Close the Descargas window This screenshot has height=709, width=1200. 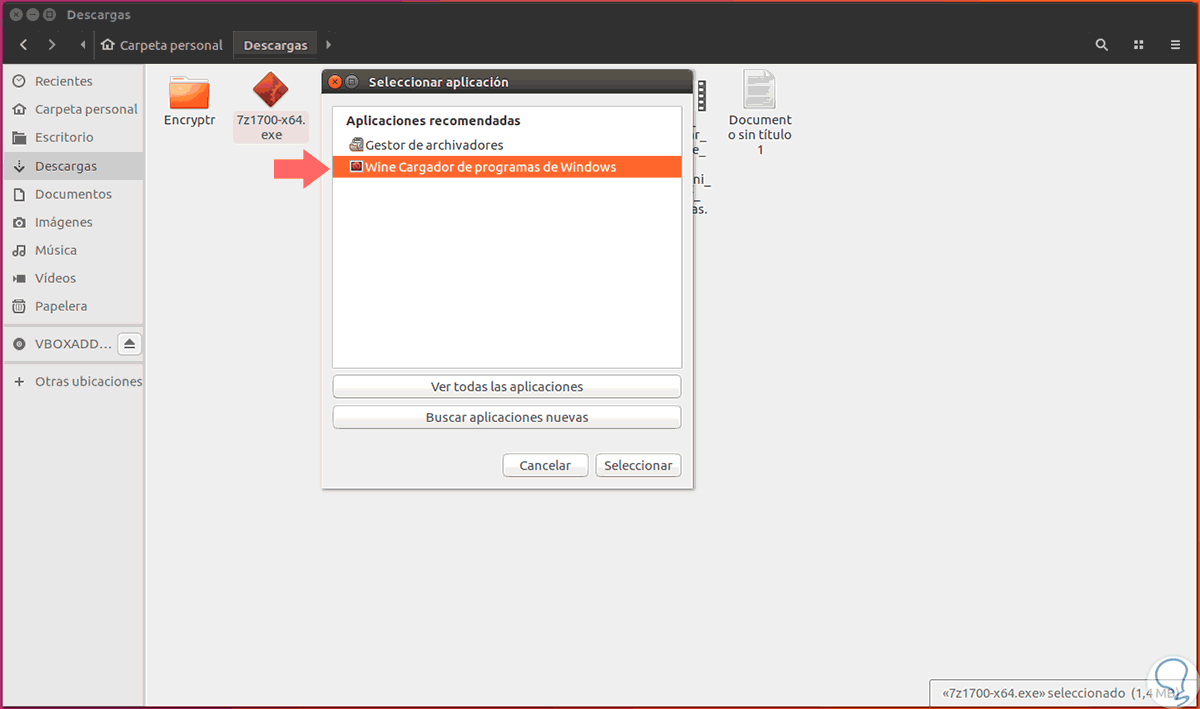tap(14, 15)
